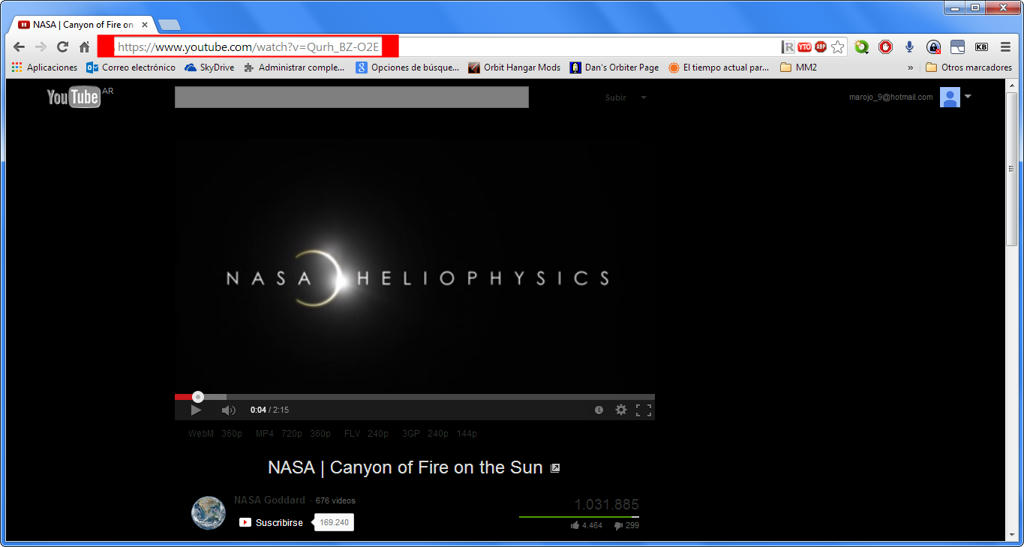1024x547 pixels.
Task: Show hidden bookmarks with » chevron
Action: pyautogui.click(x=910, y=67)
